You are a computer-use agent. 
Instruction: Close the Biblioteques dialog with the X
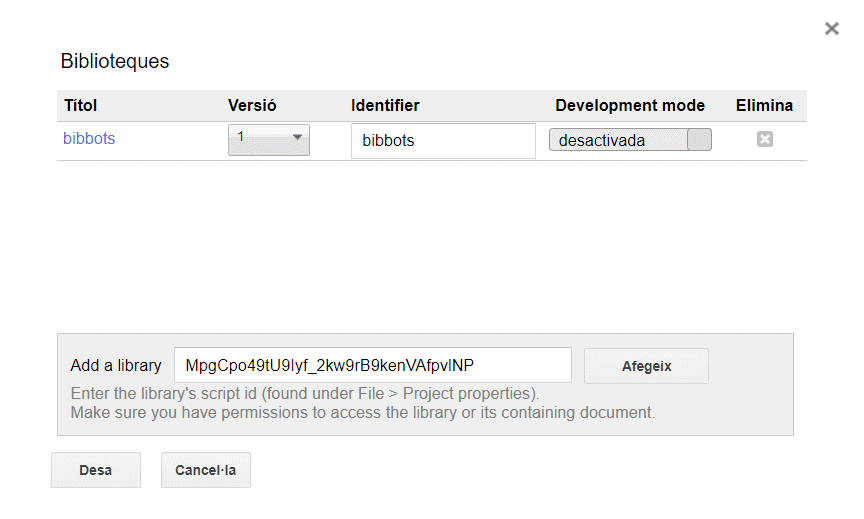pyautogui.click(x=831, y=29)
